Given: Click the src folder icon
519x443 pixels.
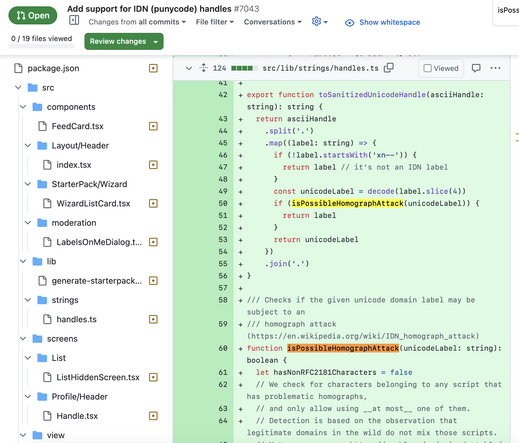Looking at the screenshot, I should pyautogui.click(x=33, y=88).
